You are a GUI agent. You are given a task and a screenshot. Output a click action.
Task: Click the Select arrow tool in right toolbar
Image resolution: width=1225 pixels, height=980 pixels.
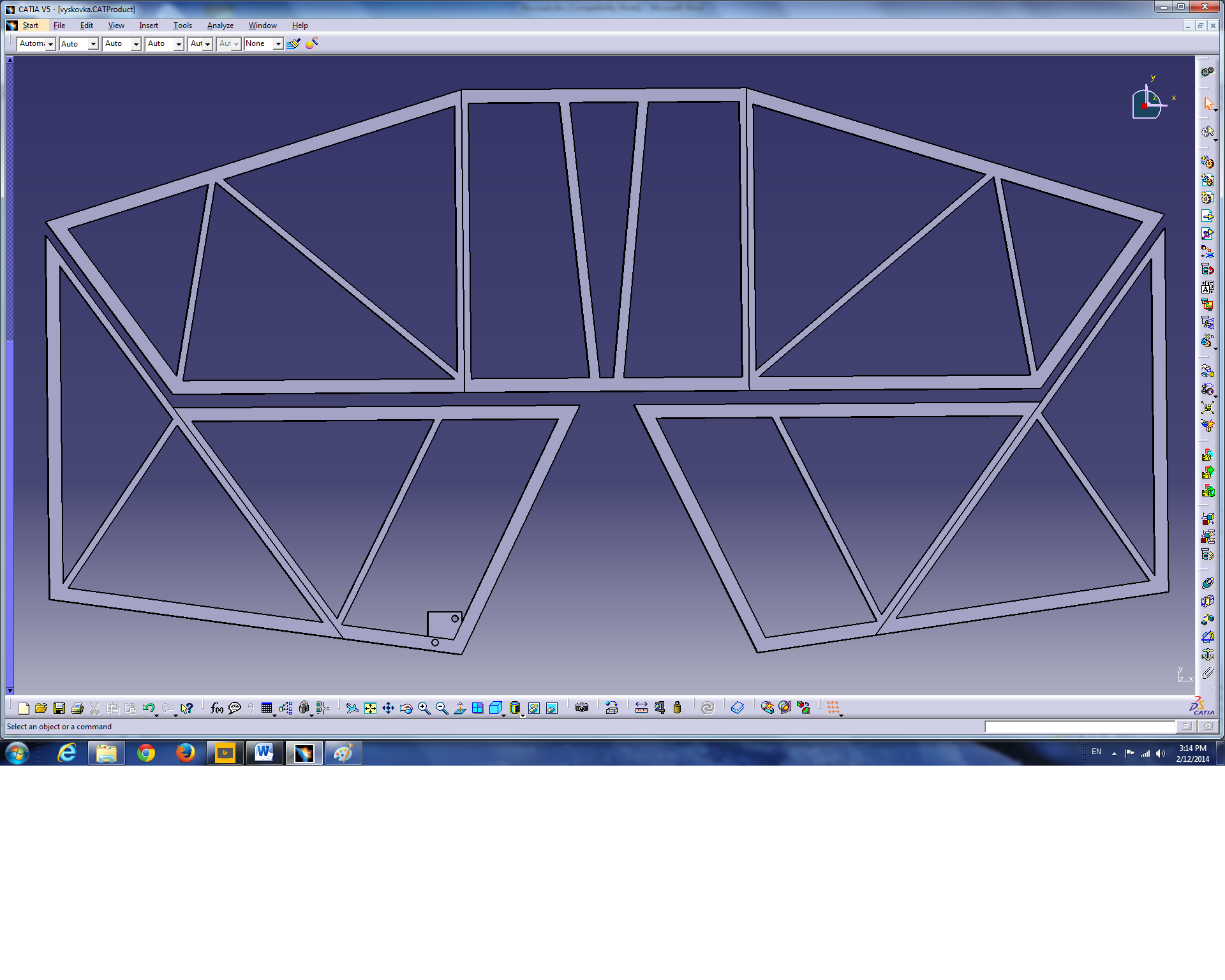(1208, 103)
